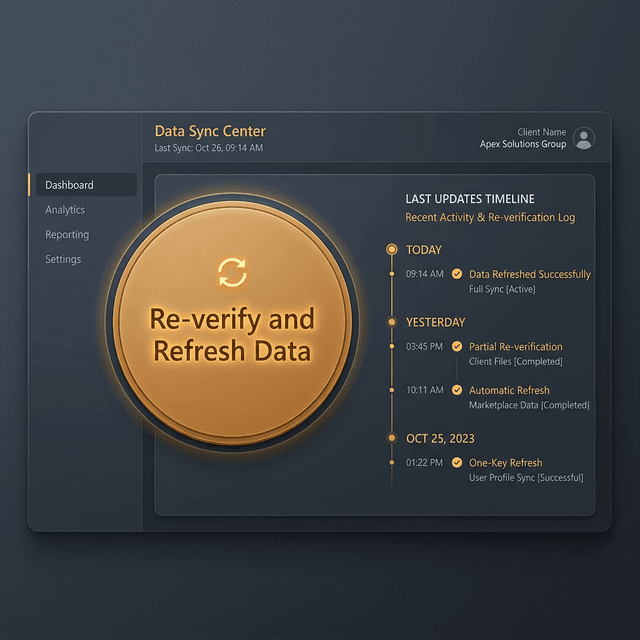Click the circular sync arrows icon
640x640 pixels.
click(x=232, y=271)
